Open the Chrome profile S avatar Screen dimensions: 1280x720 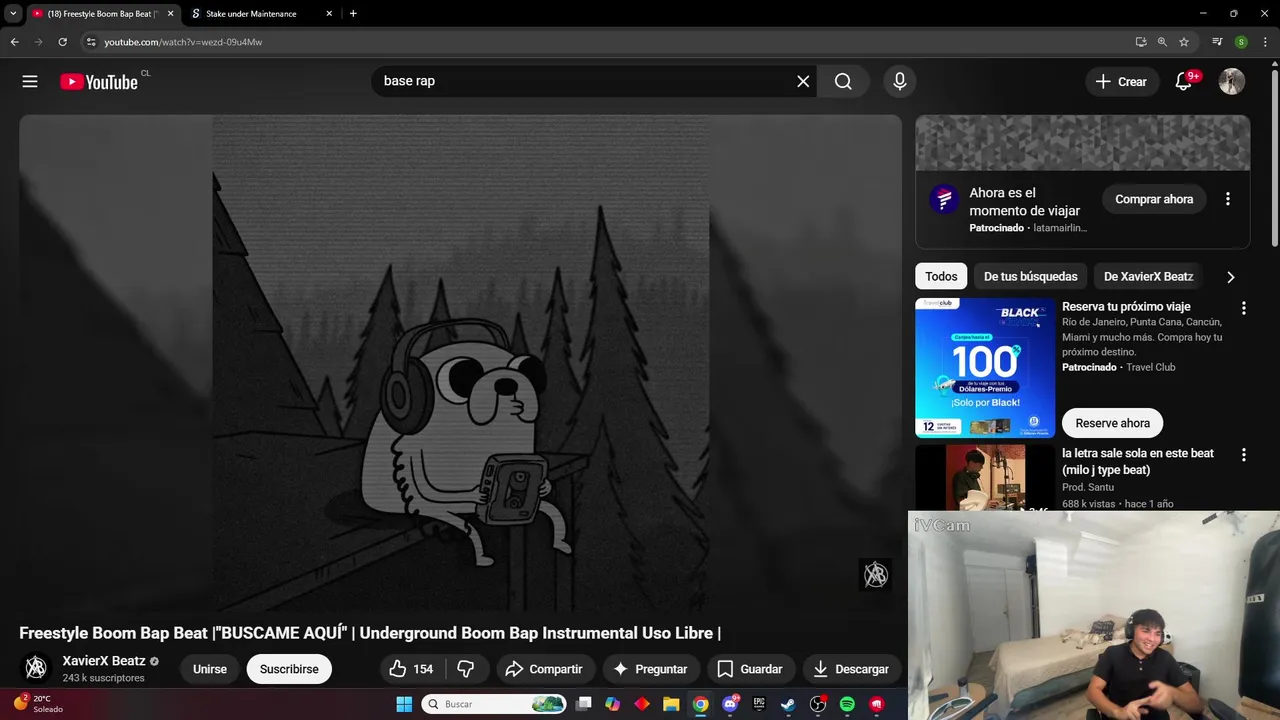1241,42
